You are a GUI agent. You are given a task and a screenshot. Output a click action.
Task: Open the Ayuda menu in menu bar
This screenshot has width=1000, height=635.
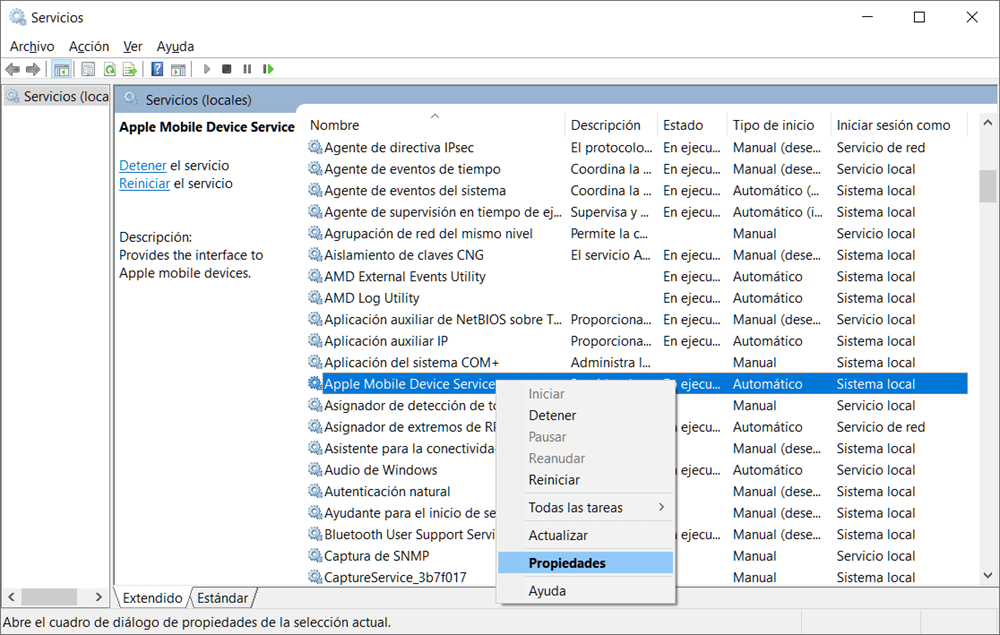(x=175, y=47)
